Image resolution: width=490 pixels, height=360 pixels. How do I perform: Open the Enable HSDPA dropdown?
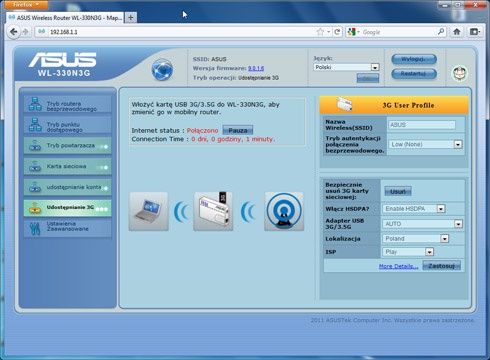414,209
